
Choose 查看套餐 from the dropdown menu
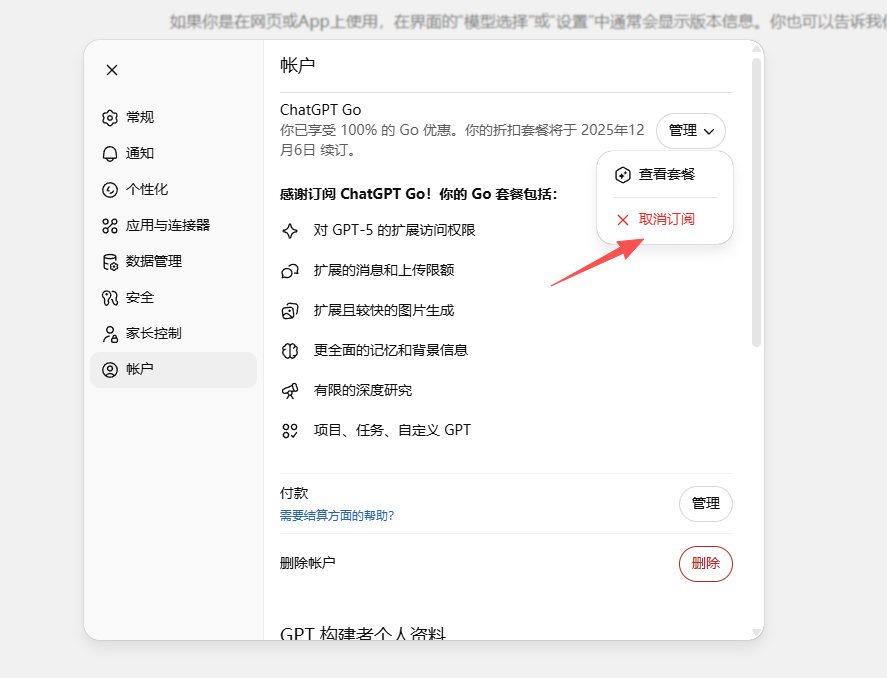[665, 175]
